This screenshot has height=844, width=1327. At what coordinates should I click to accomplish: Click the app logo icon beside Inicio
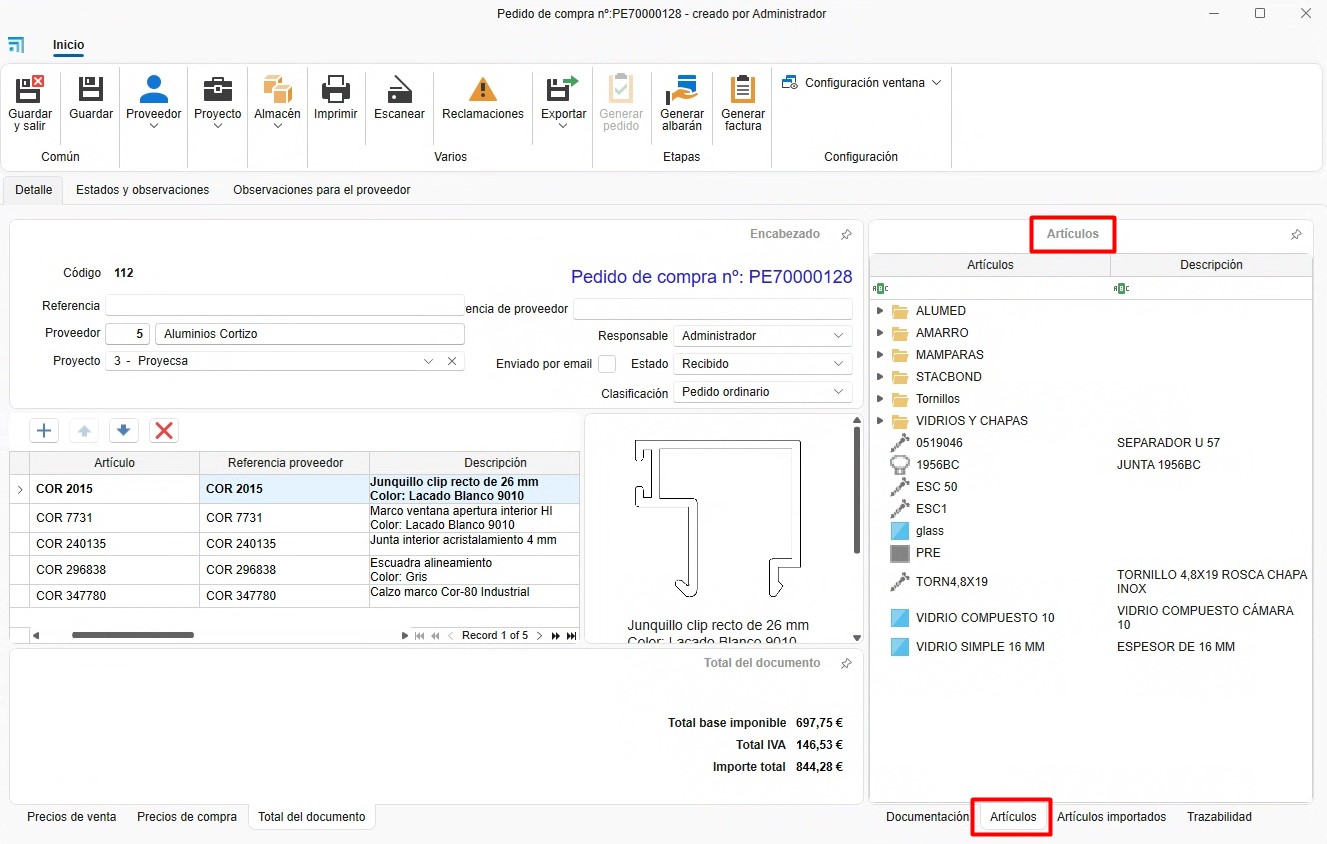coord(16,45)
